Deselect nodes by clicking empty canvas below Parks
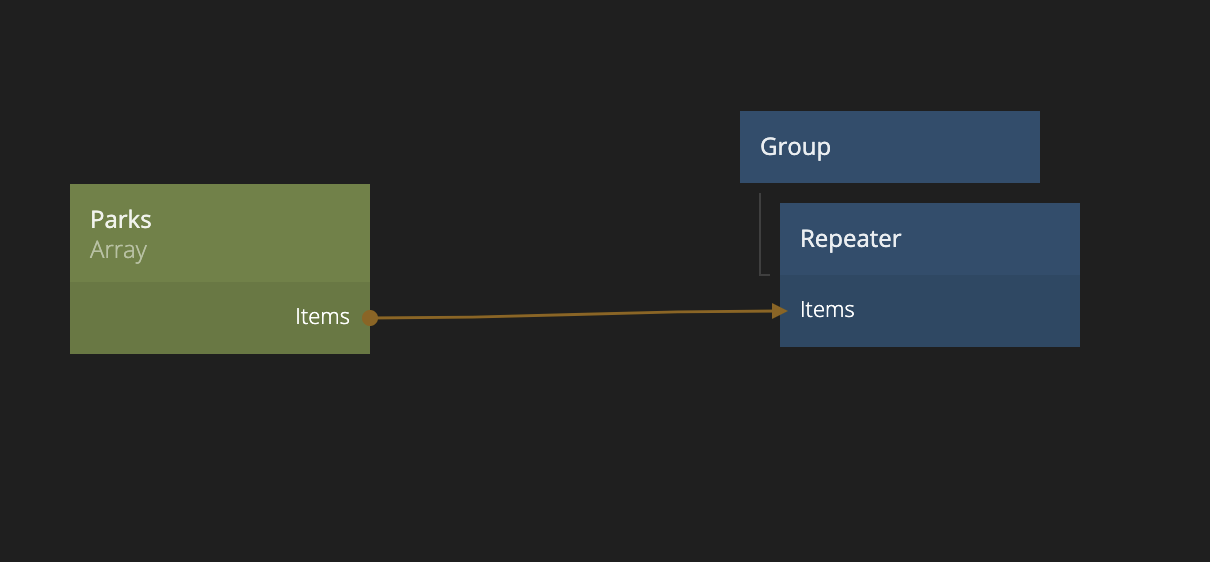Image resolution: width=1210 pixels, height=562 pixels. [x=220, y=450]
